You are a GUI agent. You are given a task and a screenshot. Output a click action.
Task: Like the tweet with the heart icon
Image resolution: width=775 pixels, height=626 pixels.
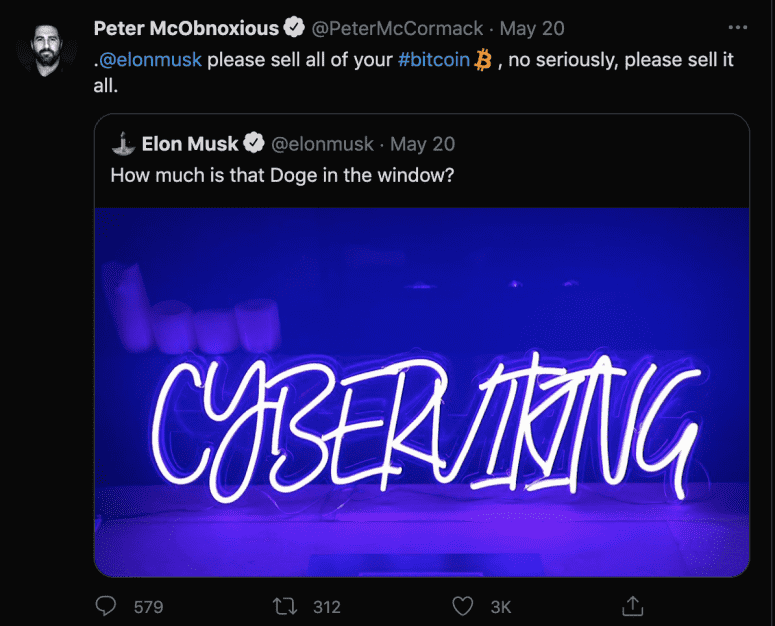tap(462, 606)
